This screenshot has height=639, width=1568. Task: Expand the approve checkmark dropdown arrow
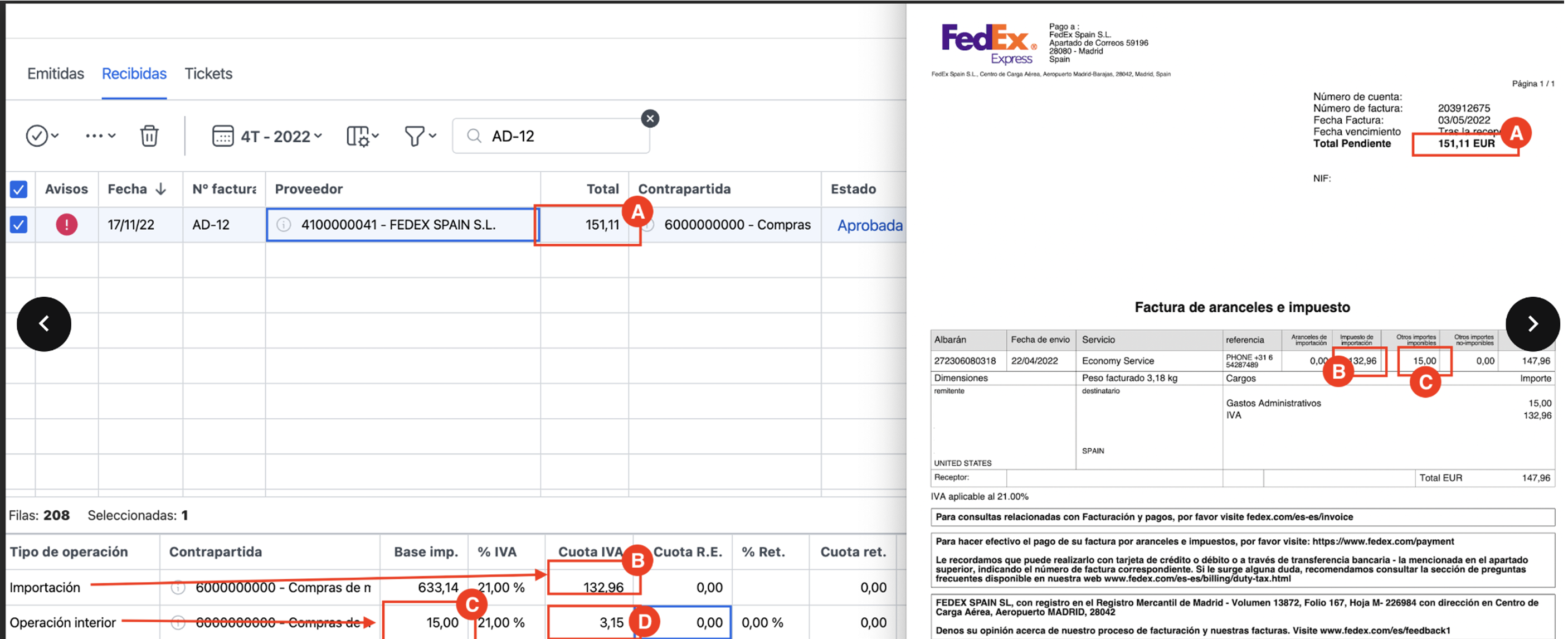pos(55,136)
